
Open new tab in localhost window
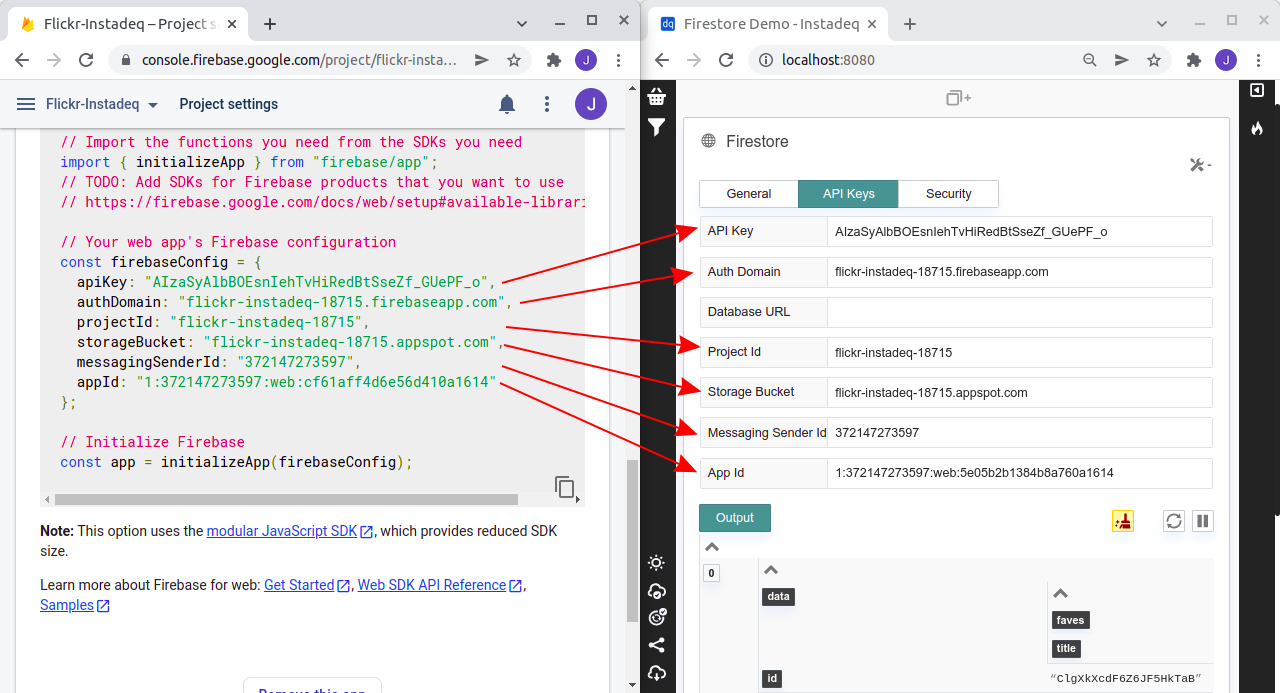[910, 24]
